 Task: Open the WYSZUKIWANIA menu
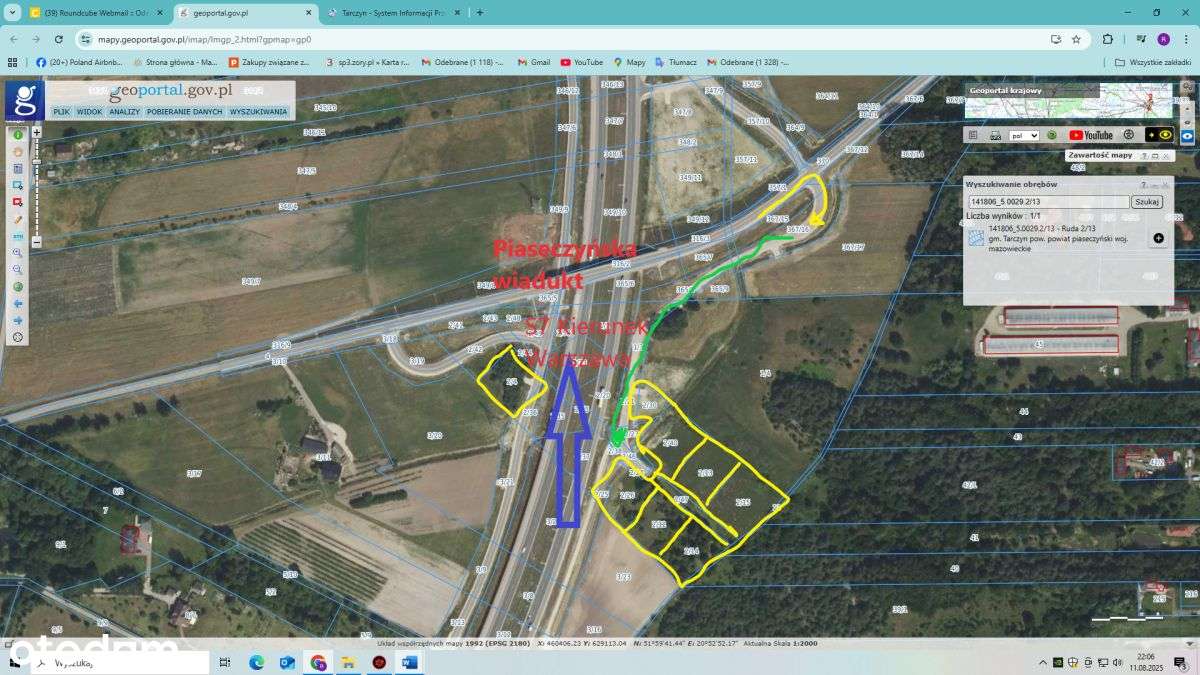pos(258,112)
